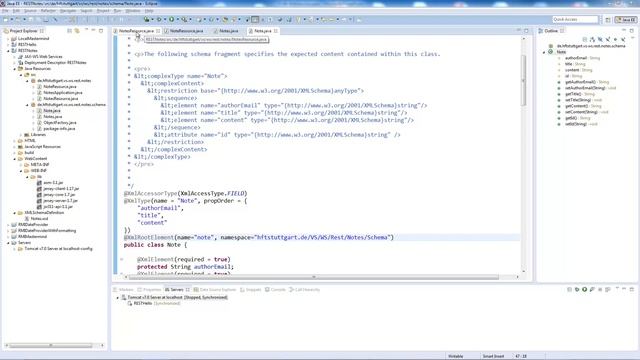Image resolution: width=640 pixels, height=360 pixels.
Task: Open the Help menu
Action: 149,11
